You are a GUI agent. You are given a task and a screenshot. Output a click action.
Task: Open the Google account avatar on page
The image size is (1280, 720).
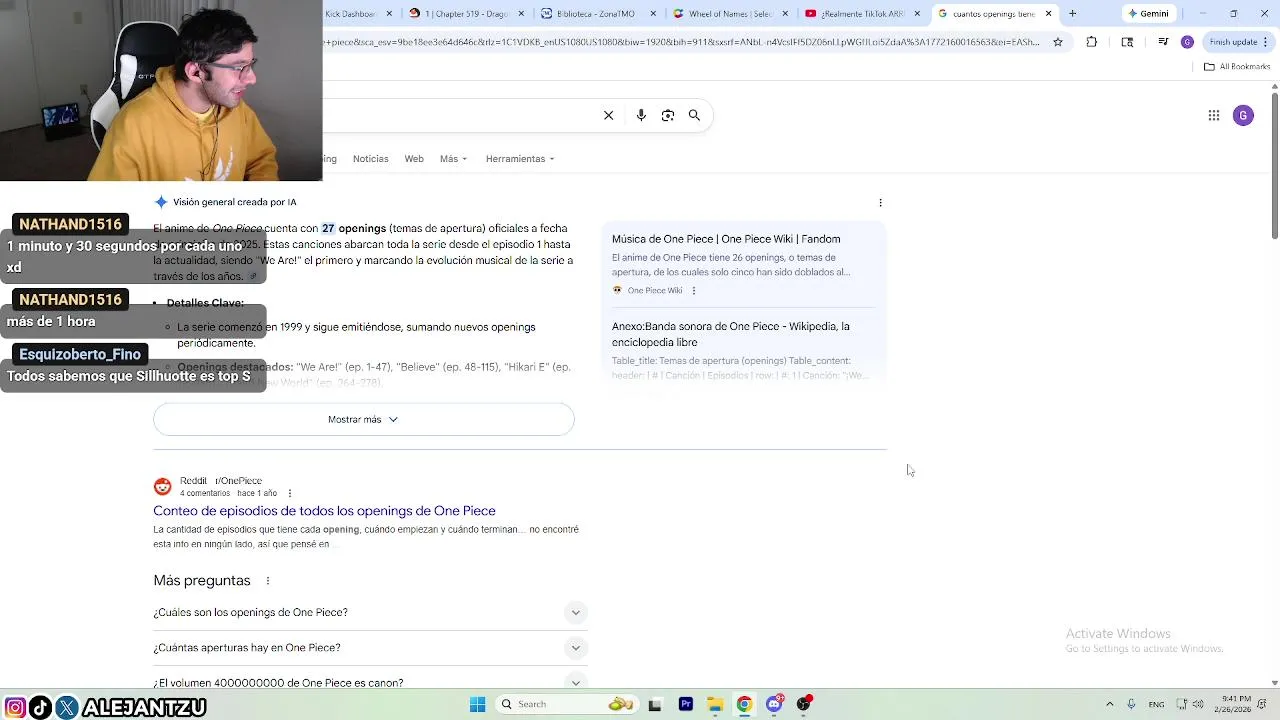[1243, 115]
